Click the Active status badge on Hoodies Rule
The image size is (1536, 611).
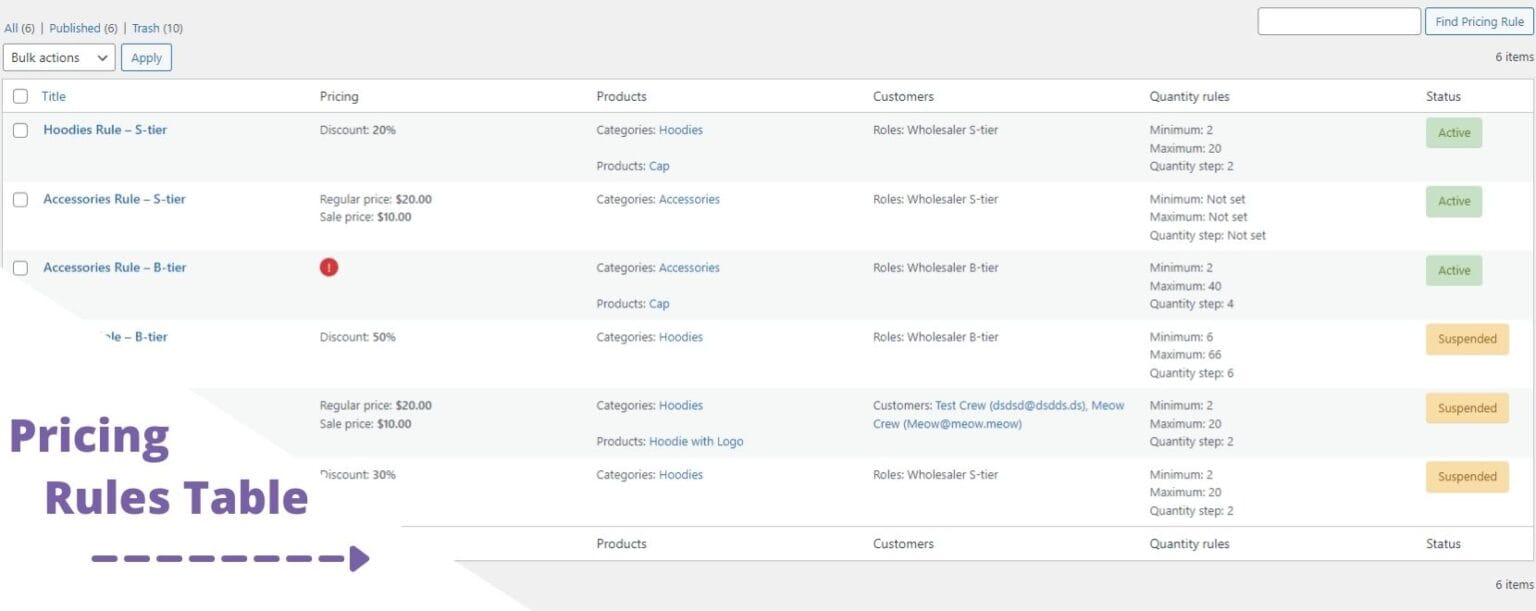click(x=1453, y=132)
